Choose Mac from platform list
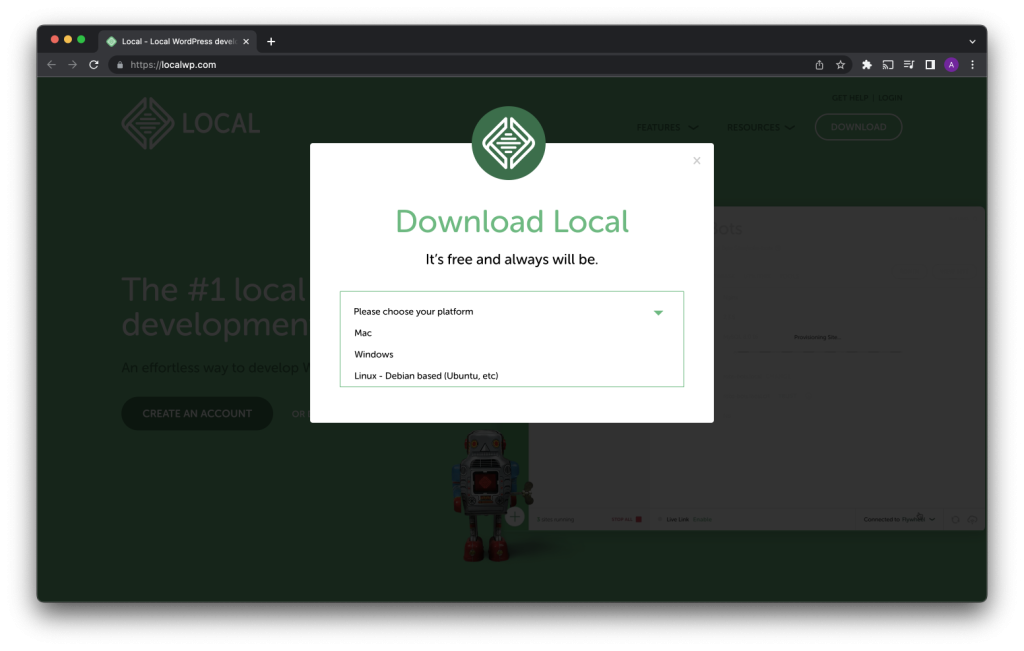Screen dimensions: 1024x651 tap(363, 333)
